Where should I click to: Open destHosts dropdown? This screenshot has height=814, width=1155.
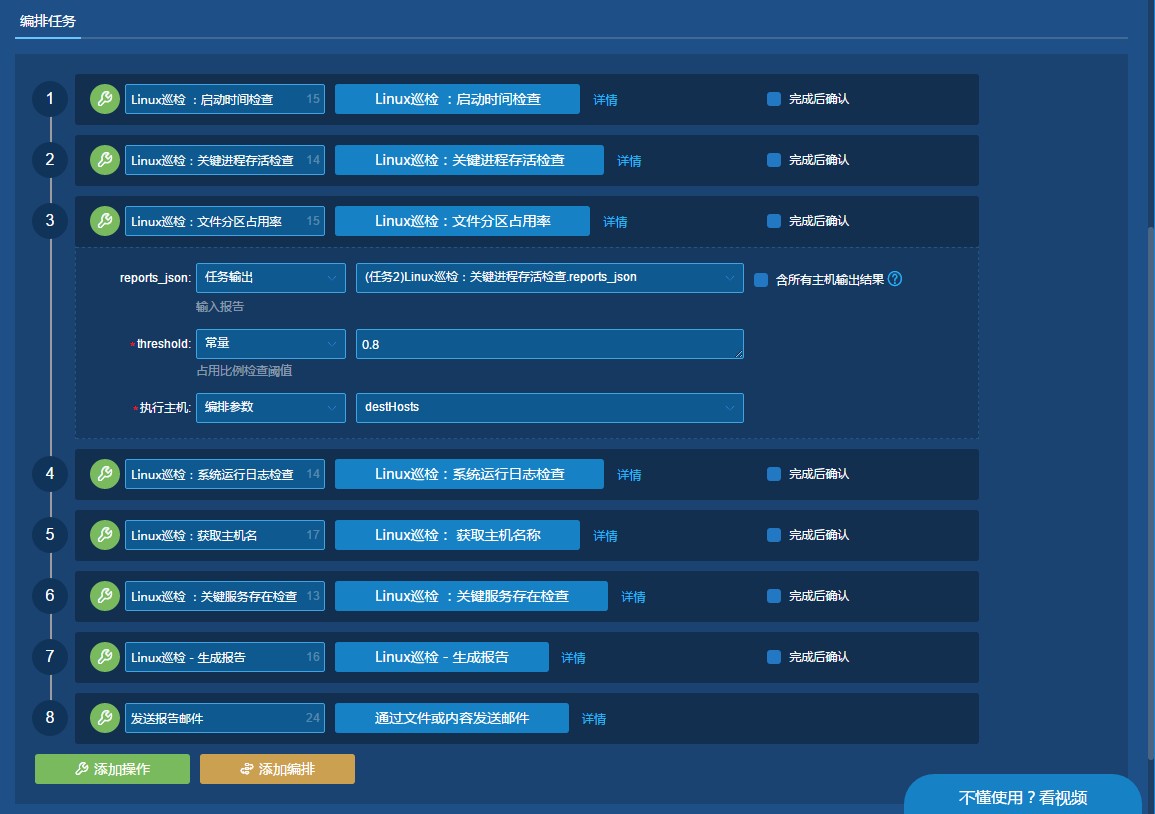(550, 408)
